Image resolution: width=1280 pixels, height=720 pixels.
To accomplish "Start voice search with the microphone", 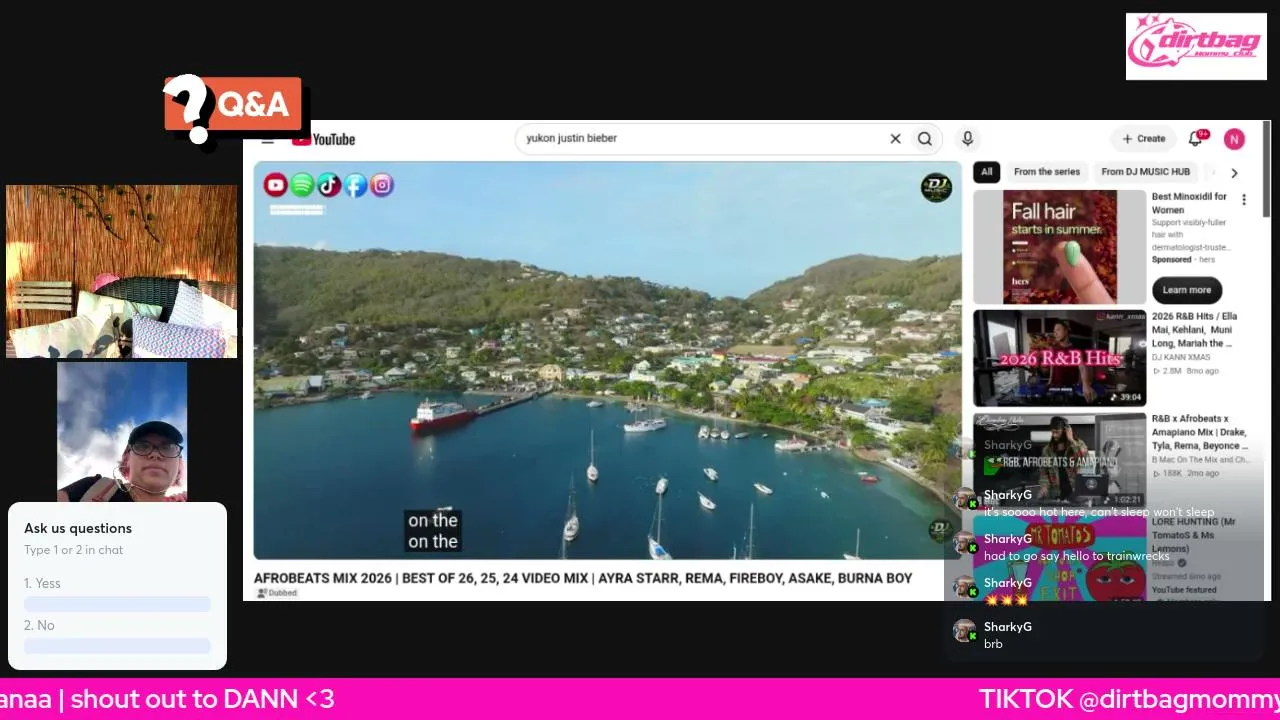I will 967,139.
